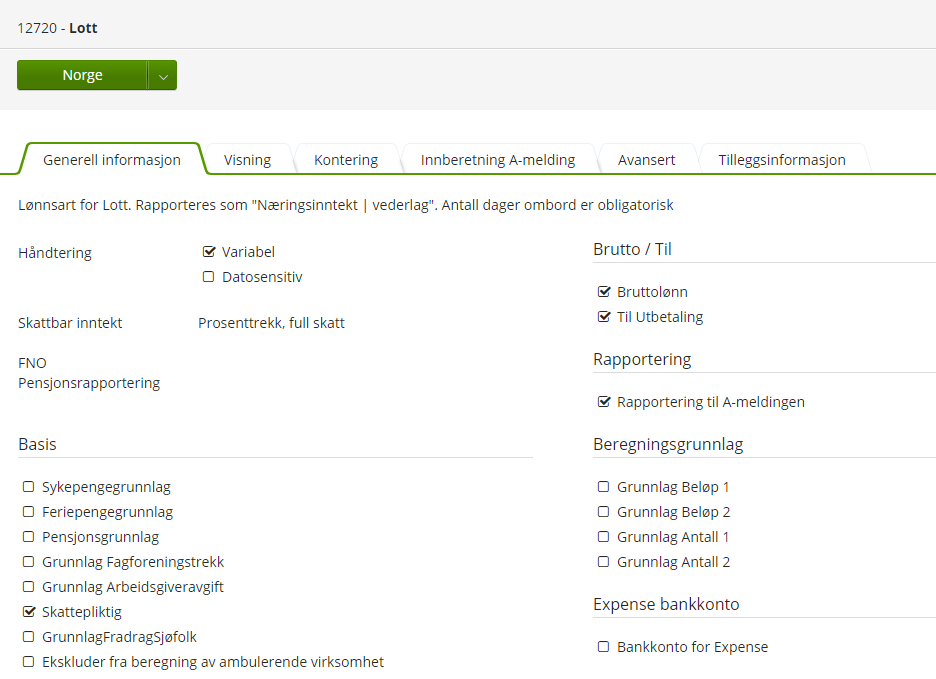Select the Generell informasjon tab
The image size is (936, 679).
112,159
